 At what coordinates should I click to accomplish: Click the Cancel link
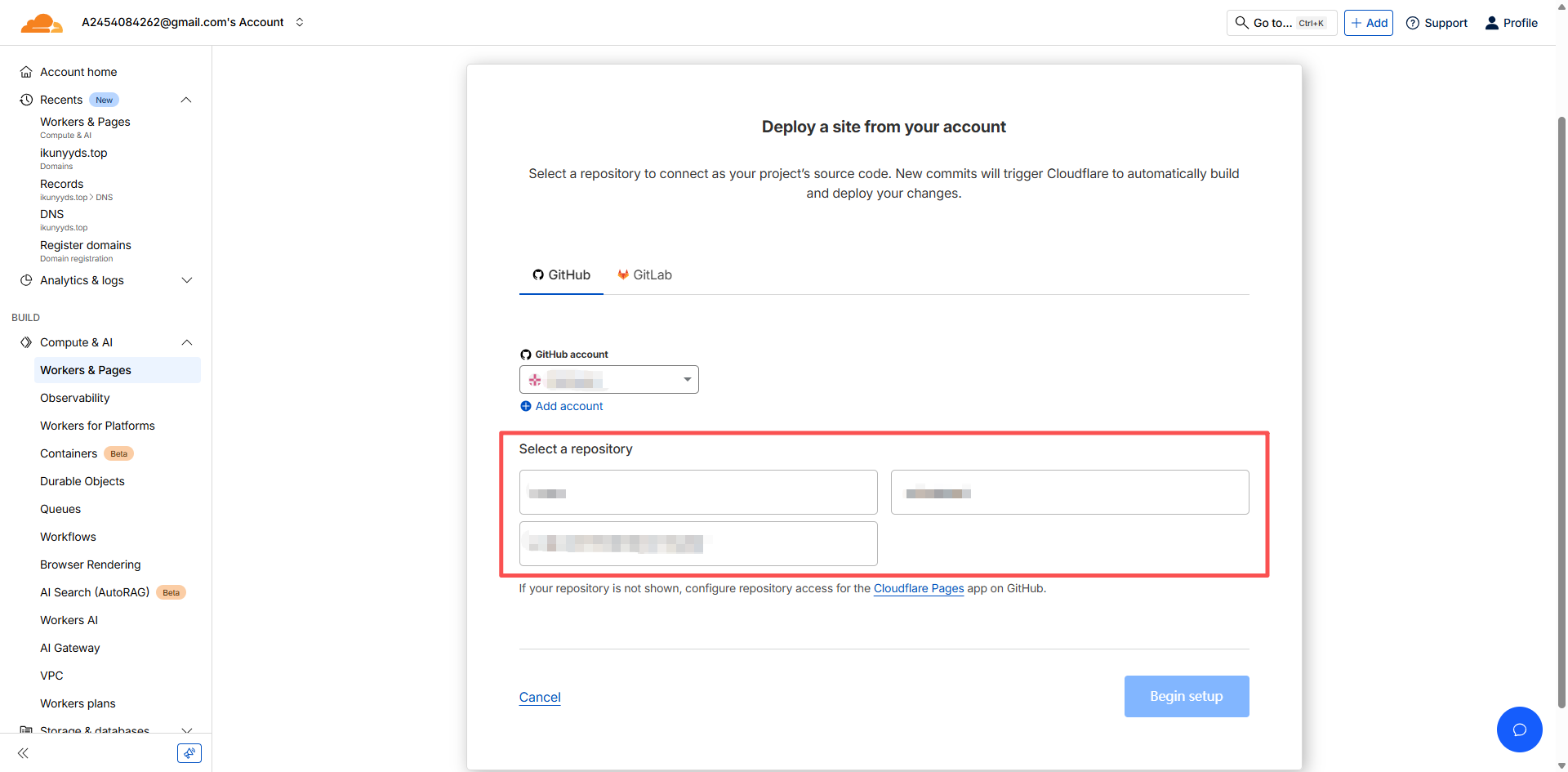click(540, 697)
